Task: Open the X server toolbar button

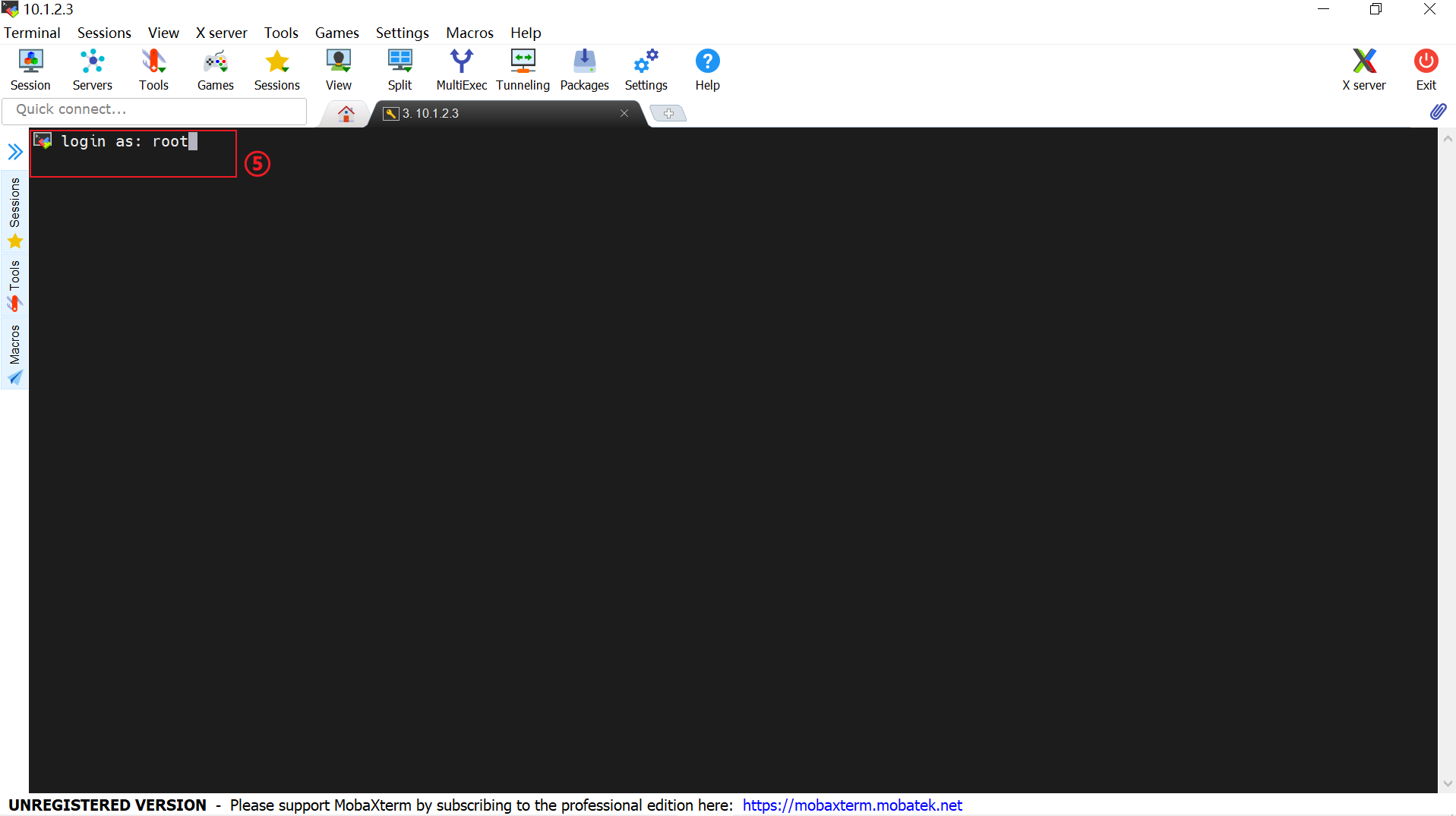Action: coord(1363,70)
